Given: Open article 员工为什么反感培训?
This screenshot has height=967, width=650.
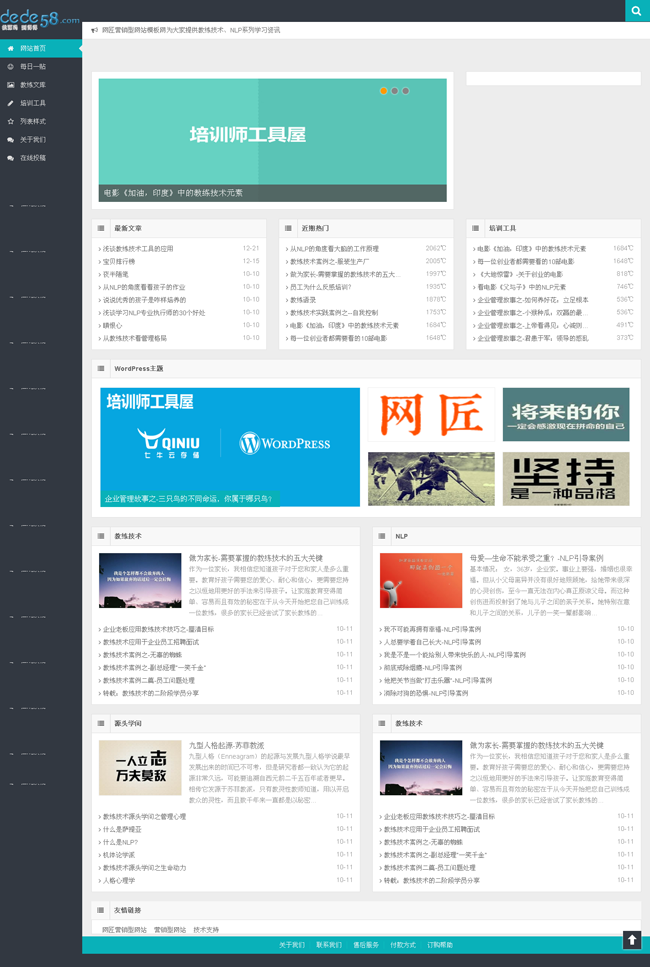Looking at the screenshot, I should point(321,287).
